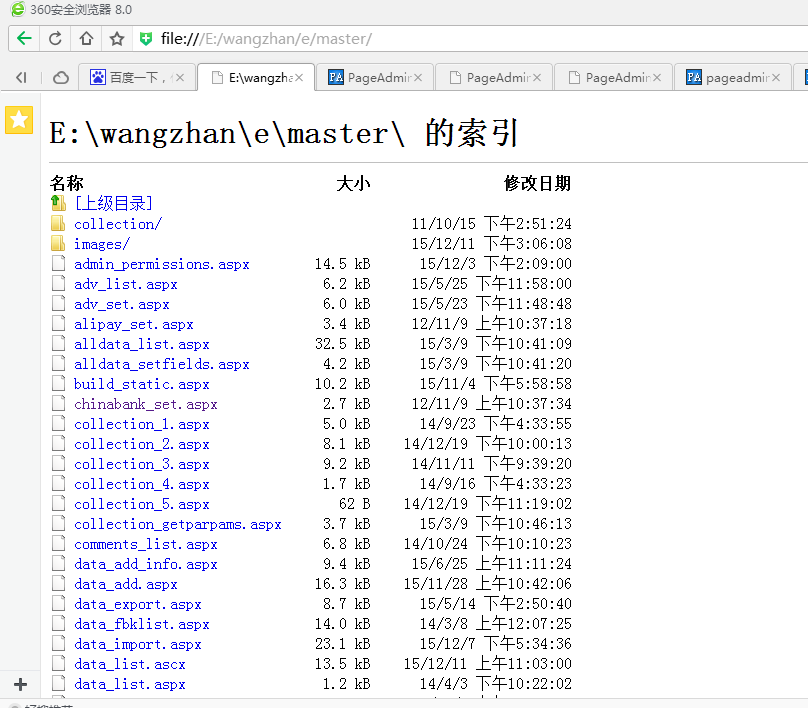Open admin_permissions.aspx file link
The width and height of the screenshot is (808, 708).
coord(161,264)
